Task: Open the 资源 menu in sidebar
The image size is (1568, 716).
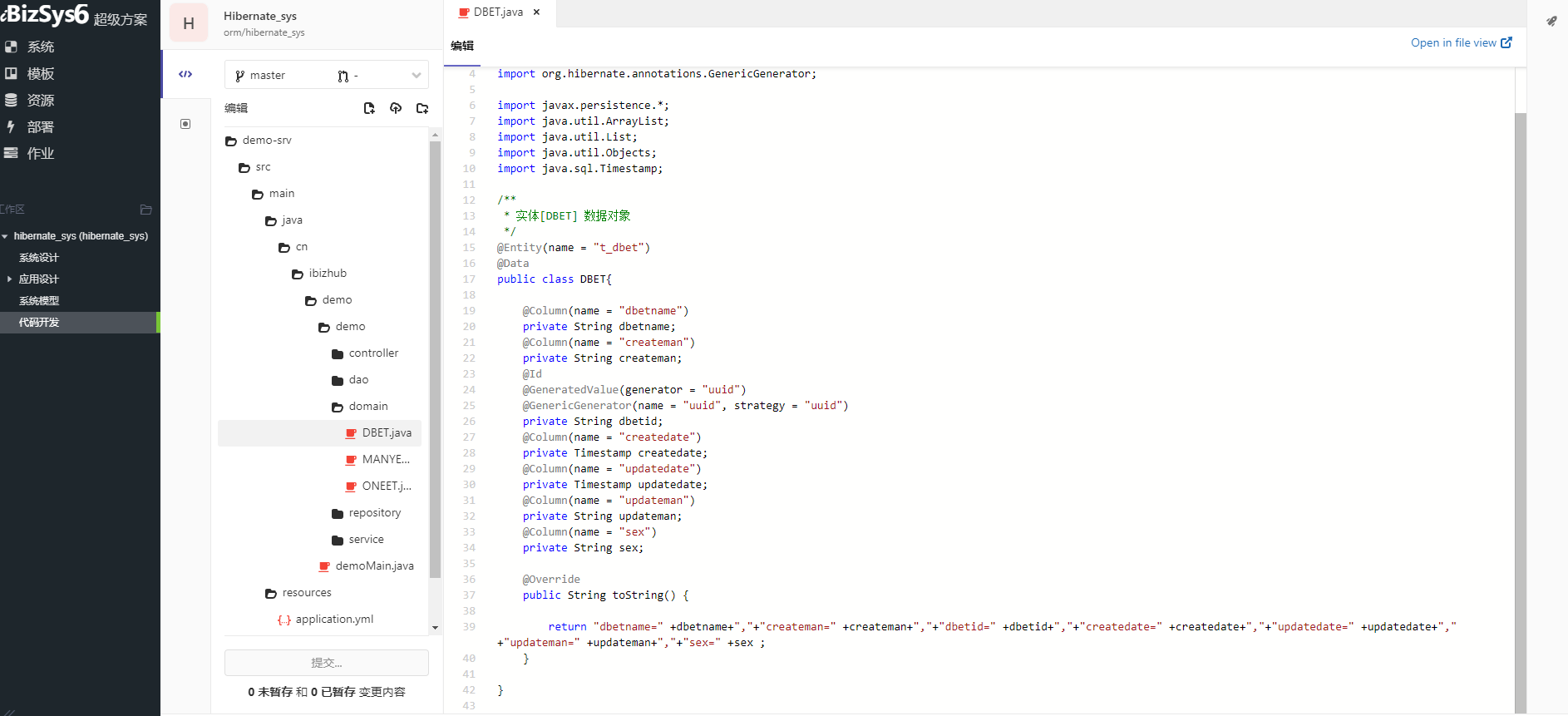Action: (x=40, y=100)
